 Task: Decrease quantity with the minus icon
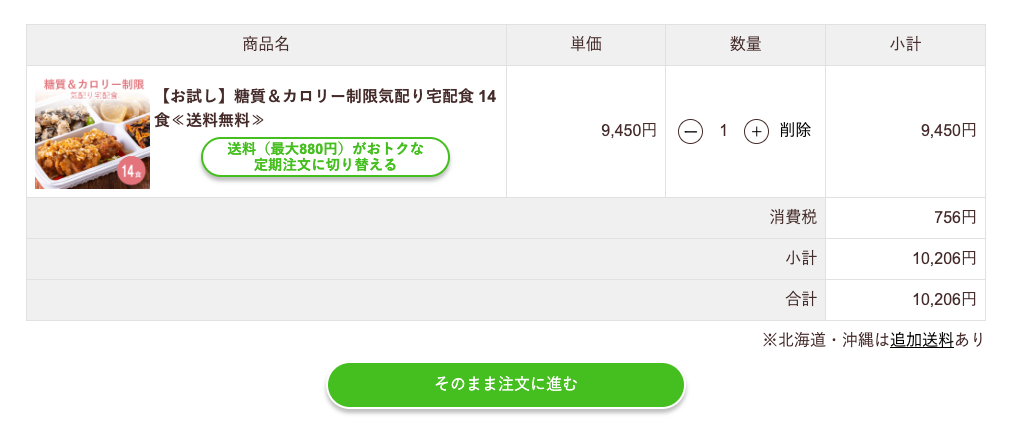(690, 131)
